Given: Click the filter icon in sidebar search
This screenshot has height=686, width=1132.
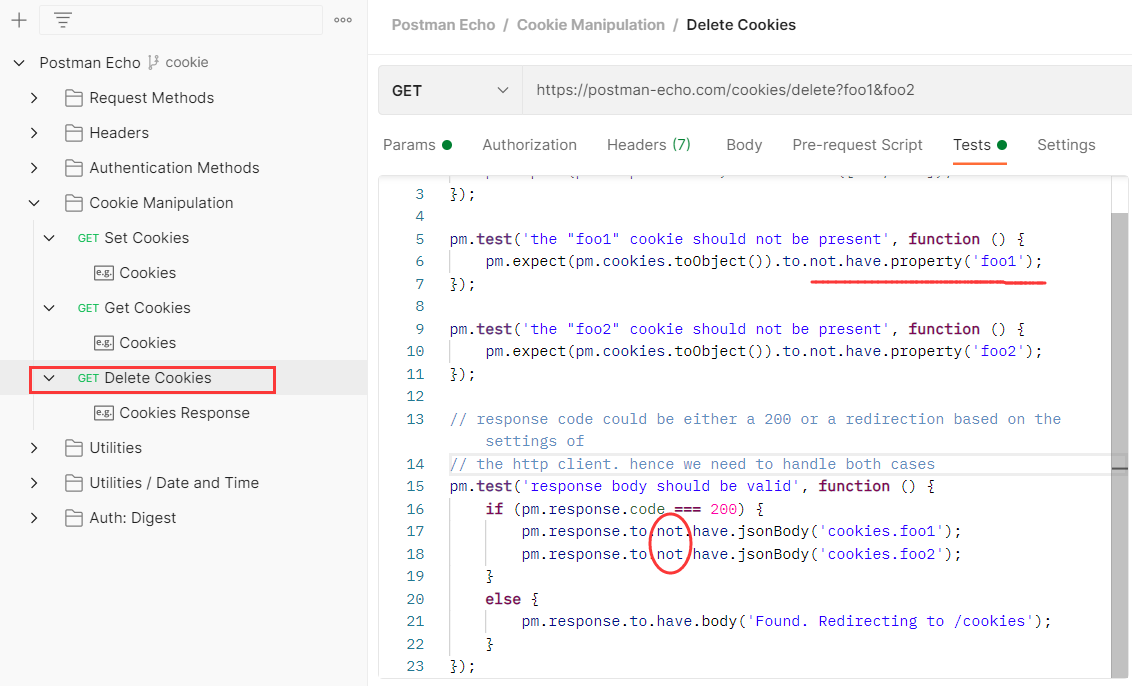Looking at the screenshot, I should pos(63,20).
